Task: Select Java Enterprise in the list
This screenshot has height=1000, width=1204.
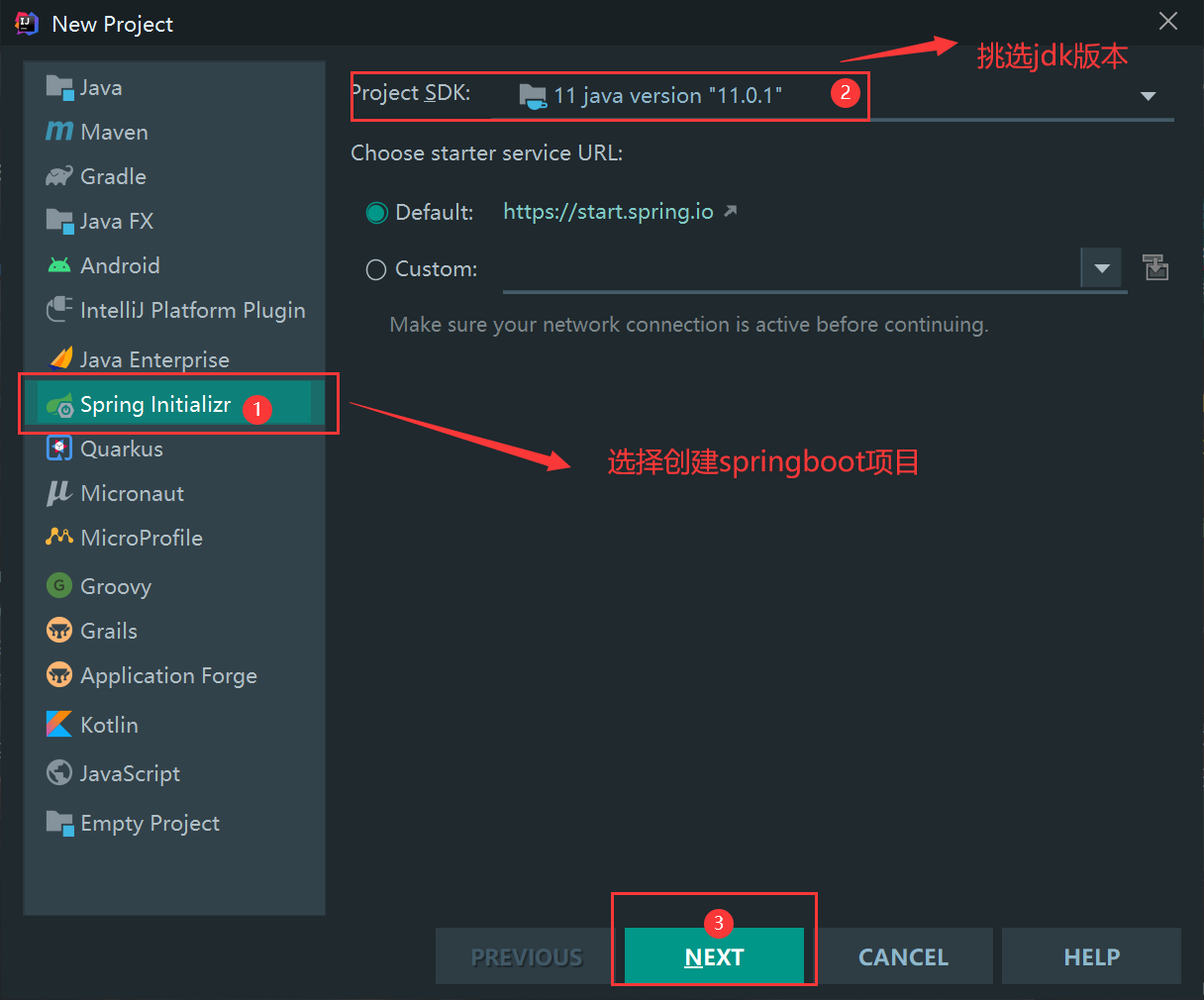Action: 154,359
